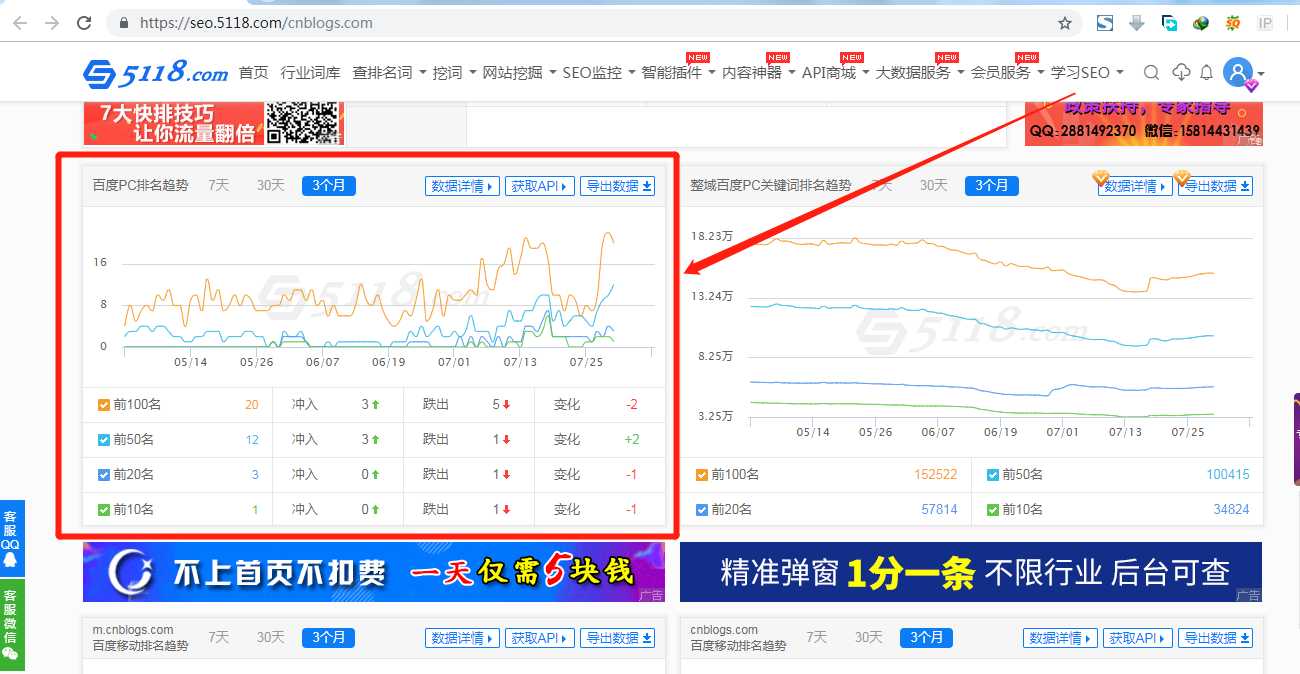Click 获取API in the 百度PC排名趋势 panel
The height and width of the screenshot is (674, 1300).
tap(540, 186)
